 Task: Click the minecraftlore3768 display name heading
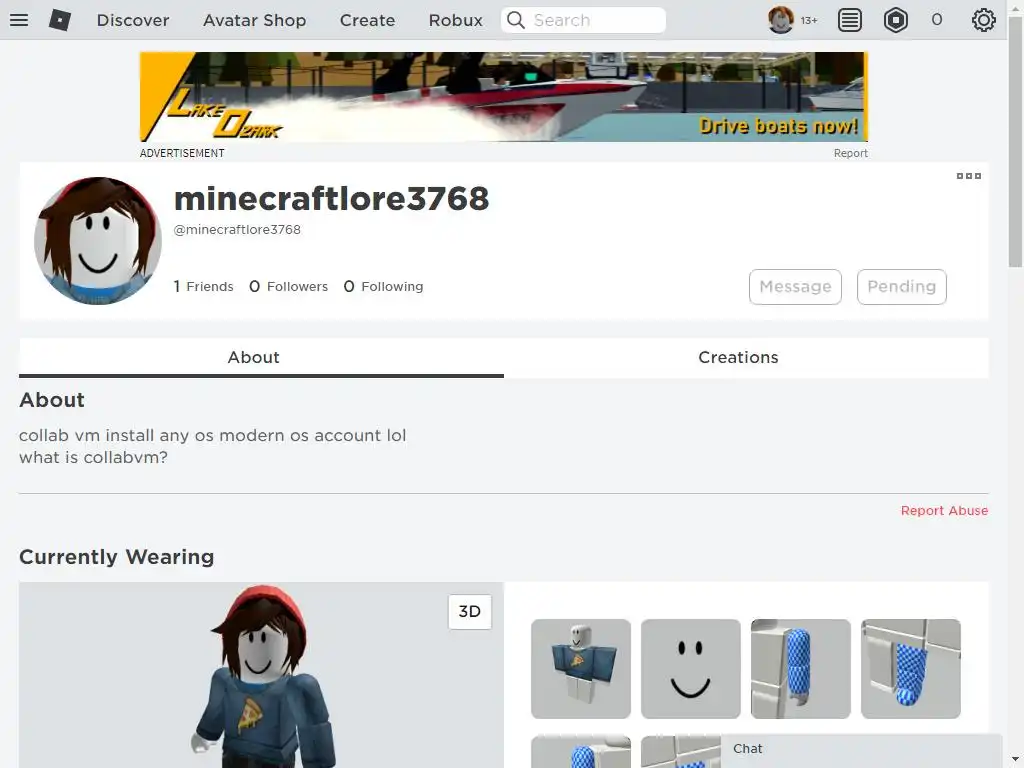331,198
